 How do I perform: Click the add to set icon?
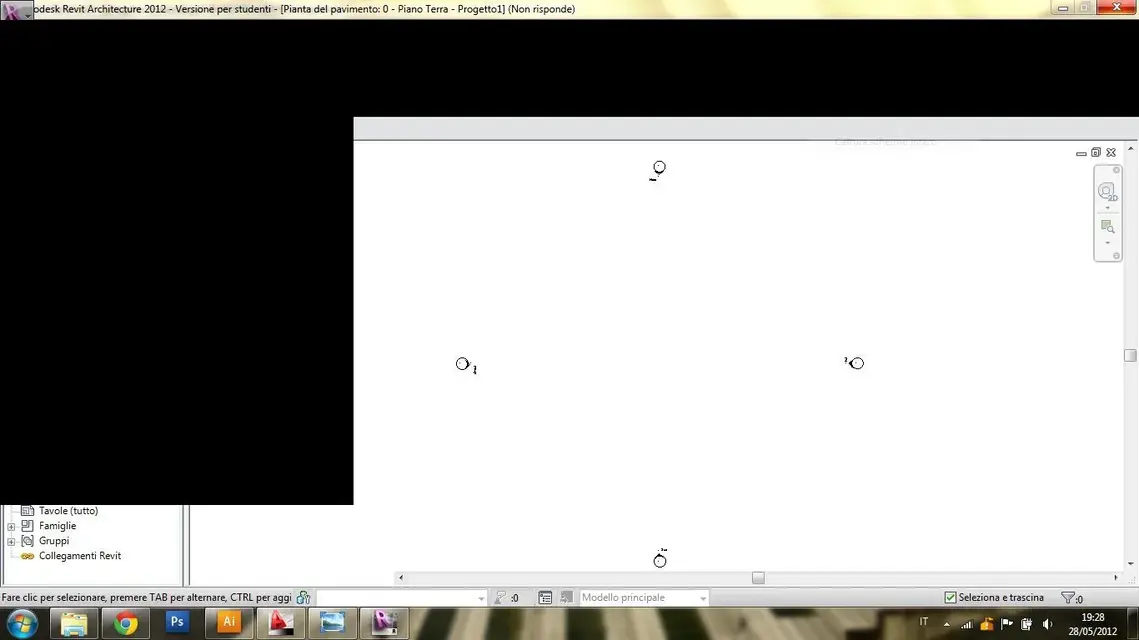point(567,597)
